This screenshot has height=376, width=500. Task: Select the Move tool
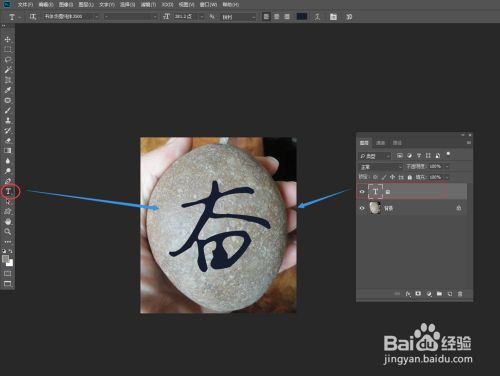tap(8, 39)
